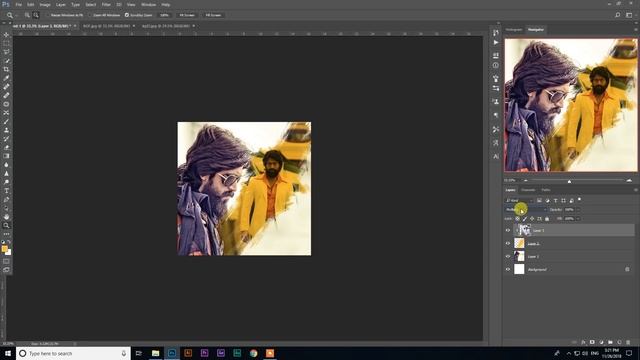Select the Eraser tool
The height and width of the screenshot is (360, 640).
(x=6, y=147)
